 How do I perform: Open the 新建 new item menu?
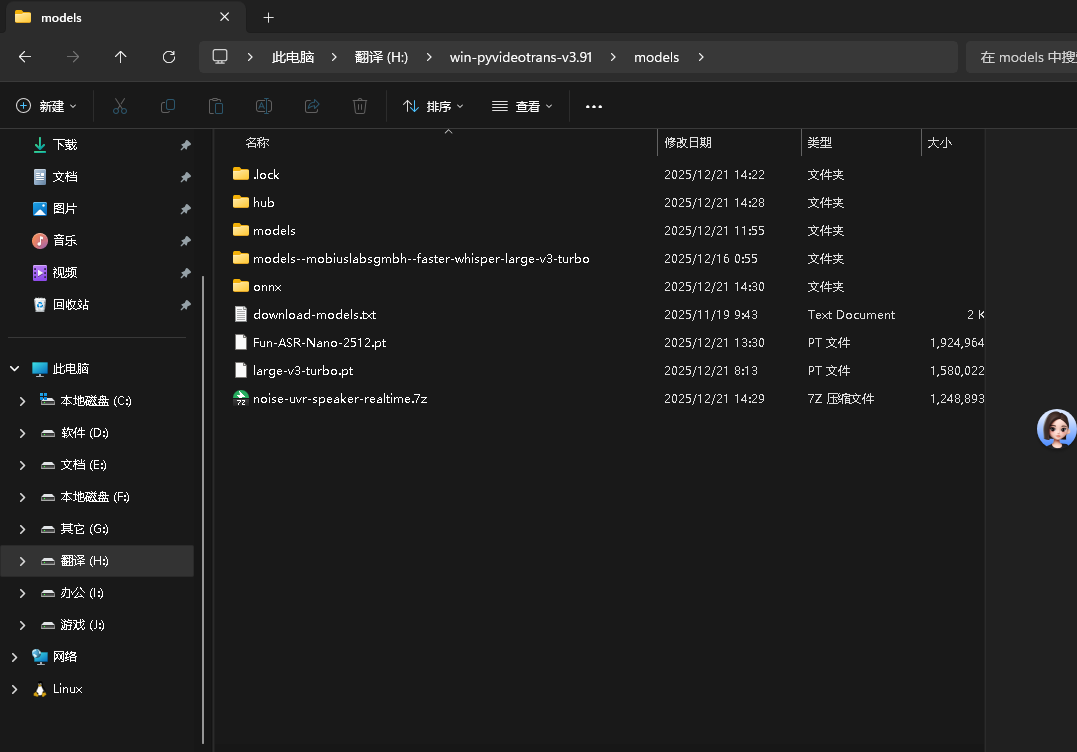click(x=47, y=106)
